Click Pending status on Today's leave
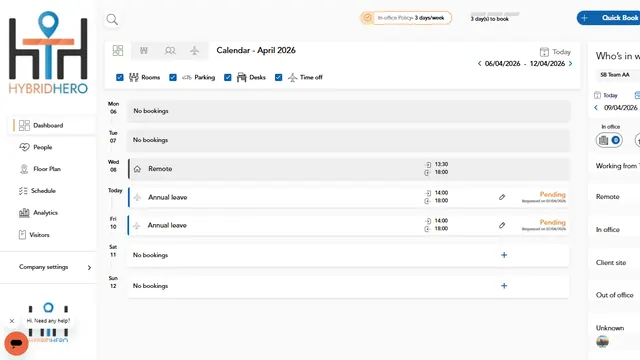Viewport: 640px width, 360px height. [x=553, y=194]
